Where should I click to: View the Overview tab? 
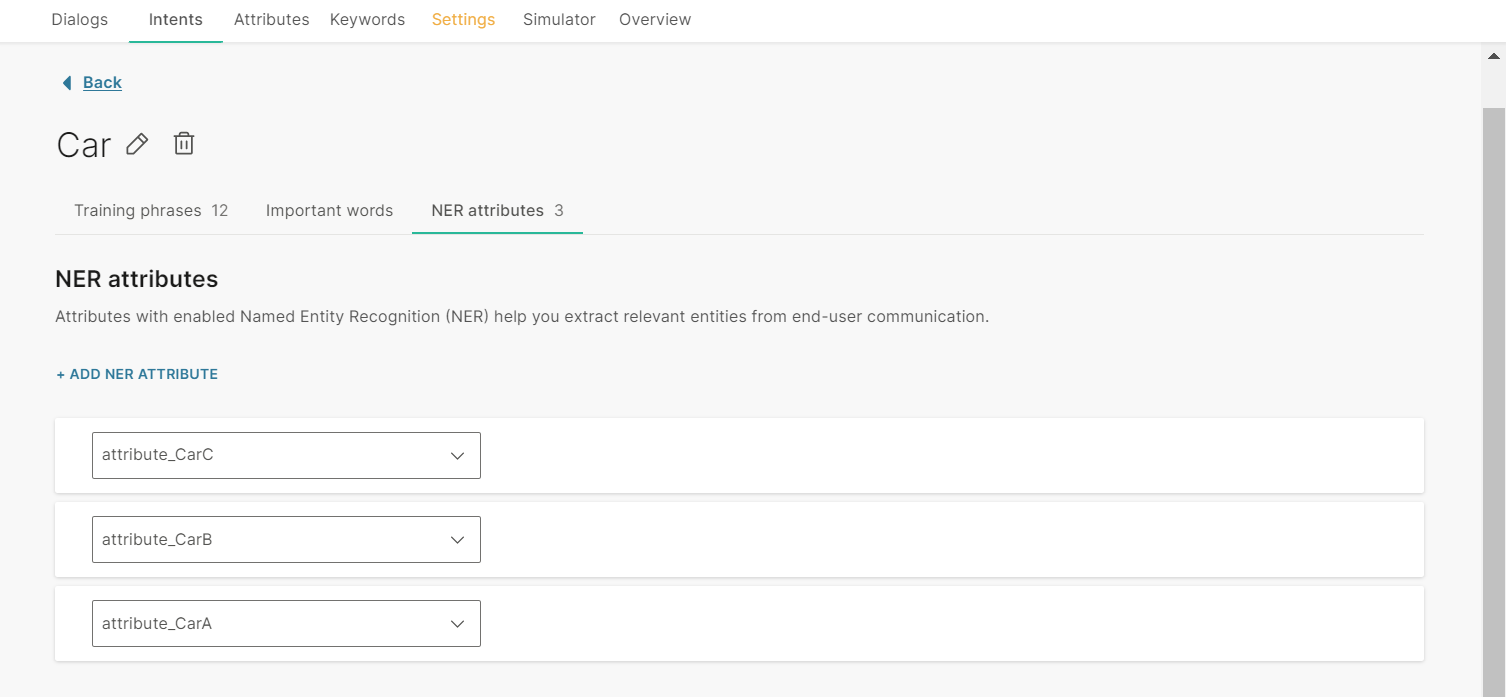point(655,20)
